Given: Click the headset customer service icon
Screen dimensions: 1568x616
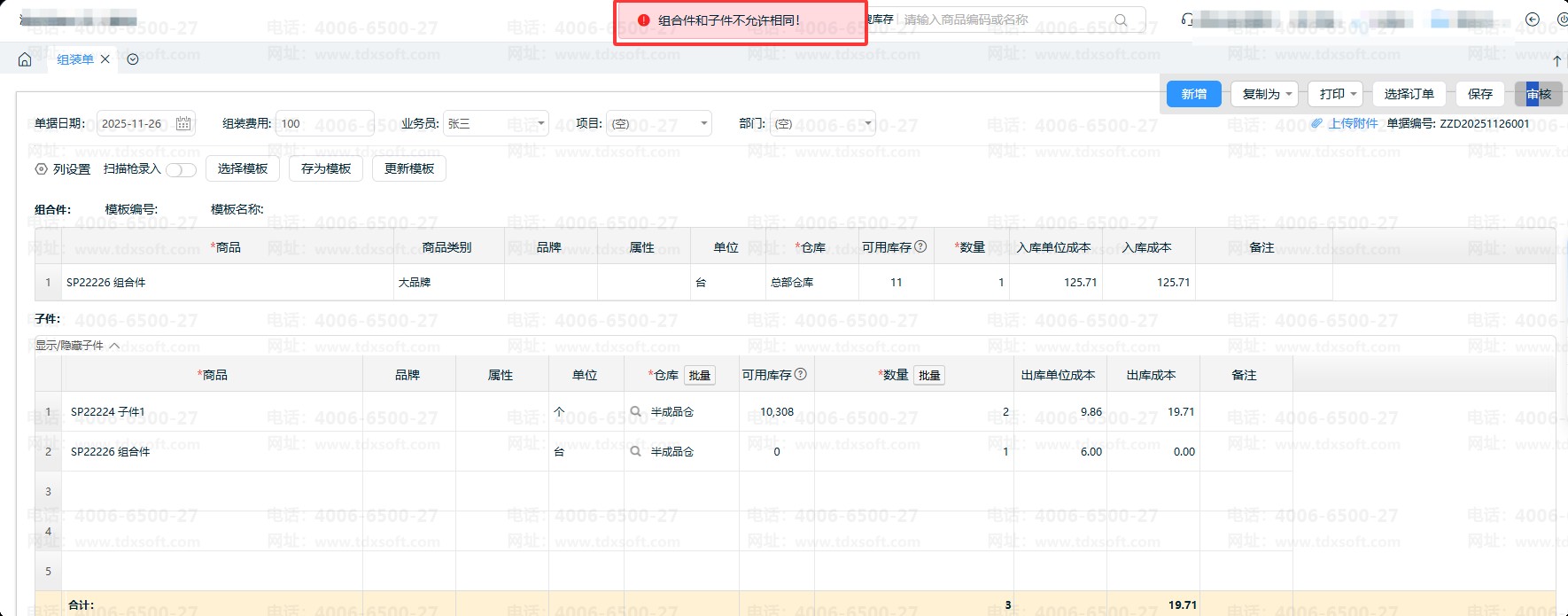Looking at the screenshot, I should pyautogui.click(x=1187, y=19).
